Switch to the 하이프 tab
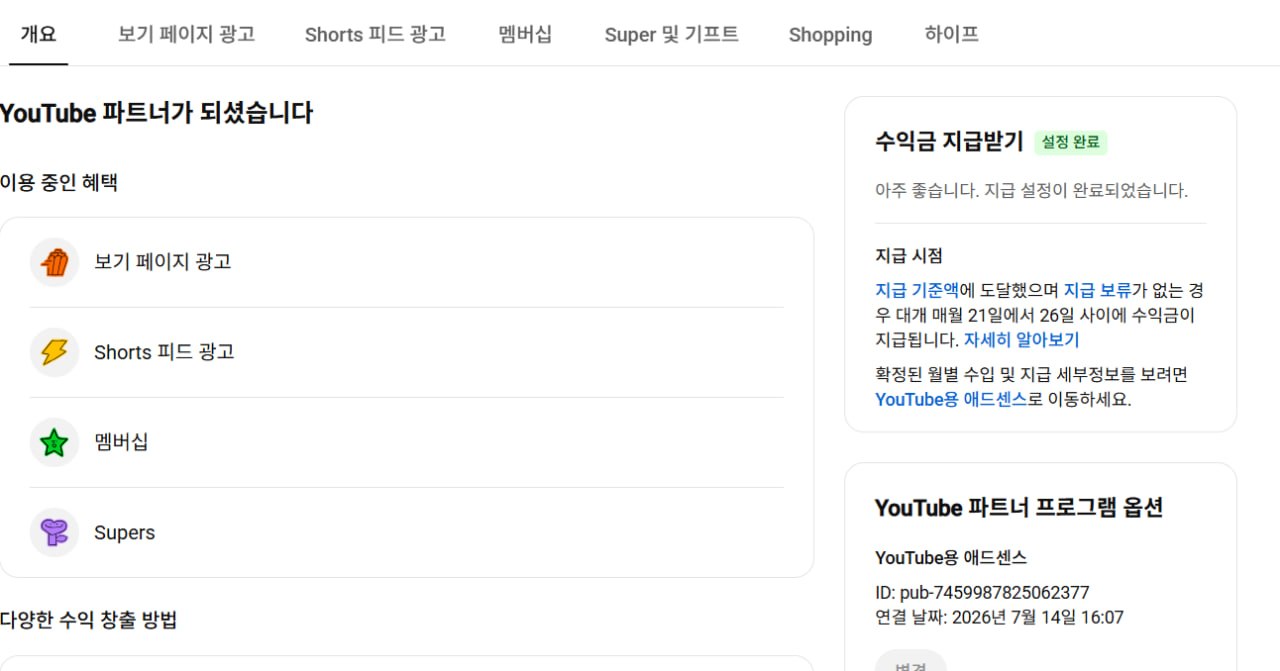Screen dimensions: 1280x671 tap(951, 34)
